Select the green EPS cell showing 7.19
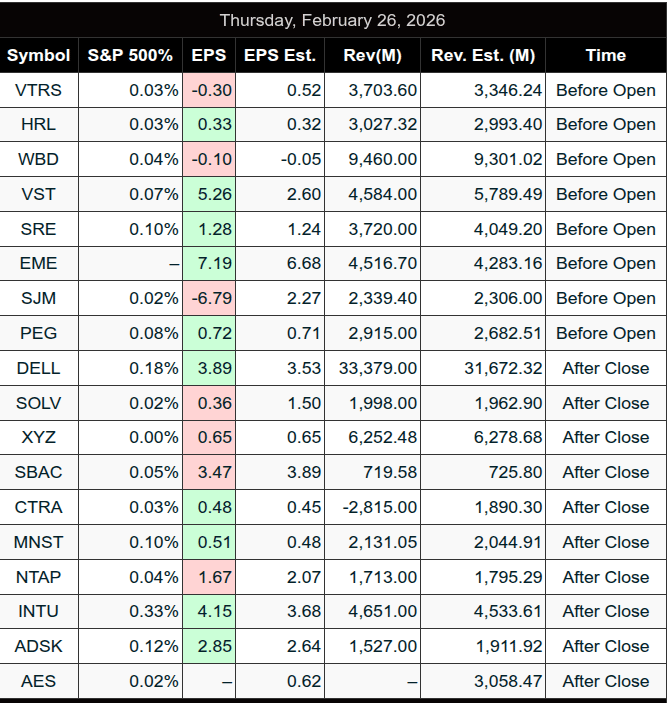This screenshot has width=672, height=703. 210,263
